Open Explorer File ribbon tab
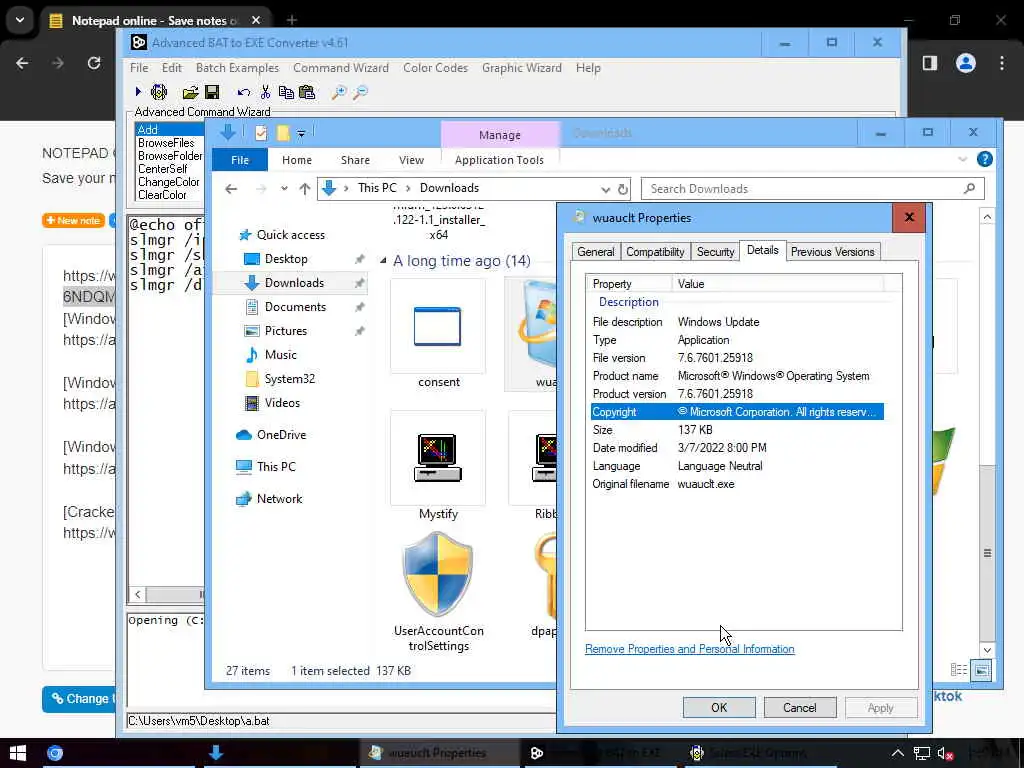This screenshot has height=768, width=1024. point(240,160)
